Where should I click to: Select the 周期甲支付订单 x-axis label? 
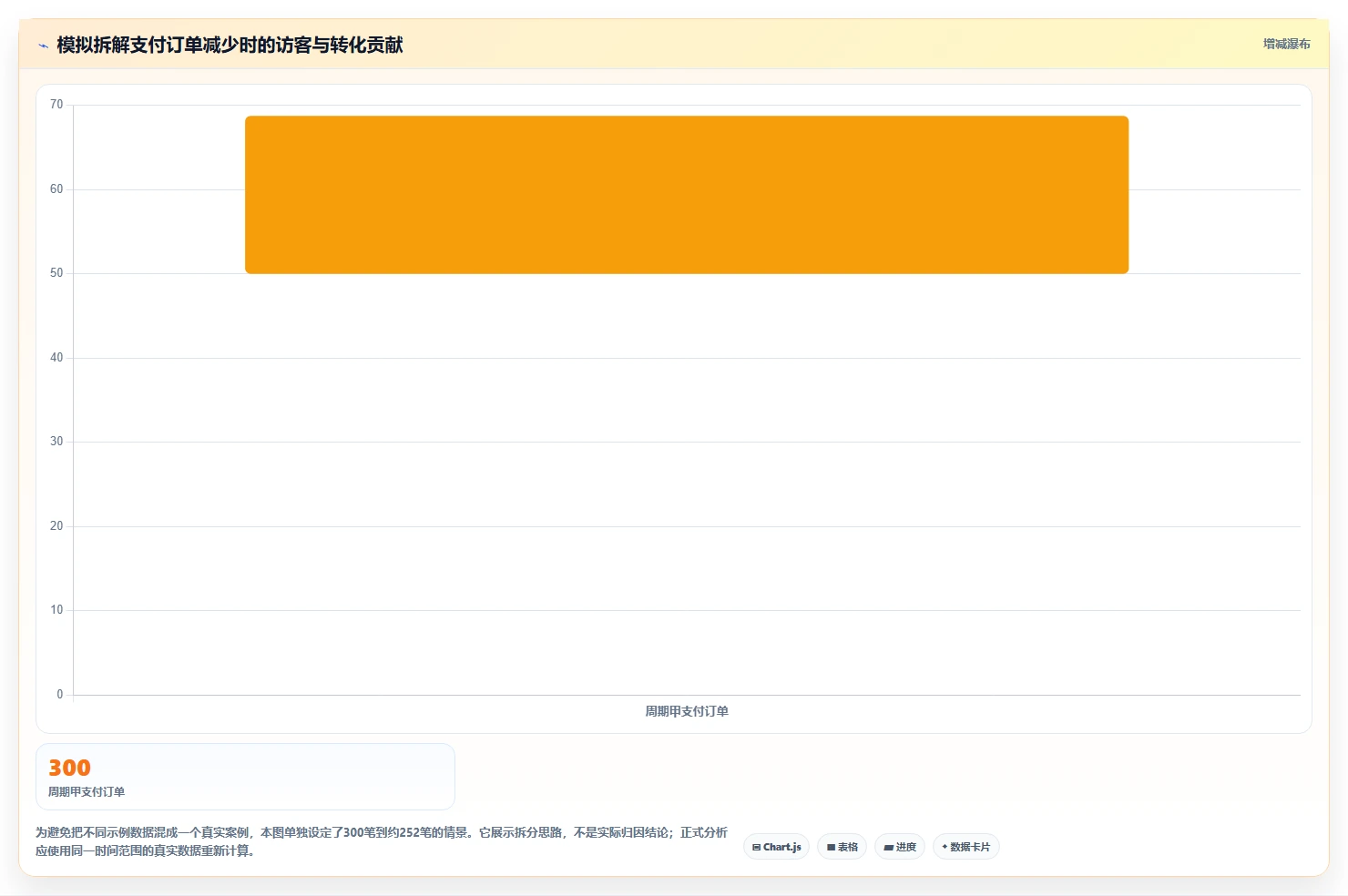click(x=687, y=711)
